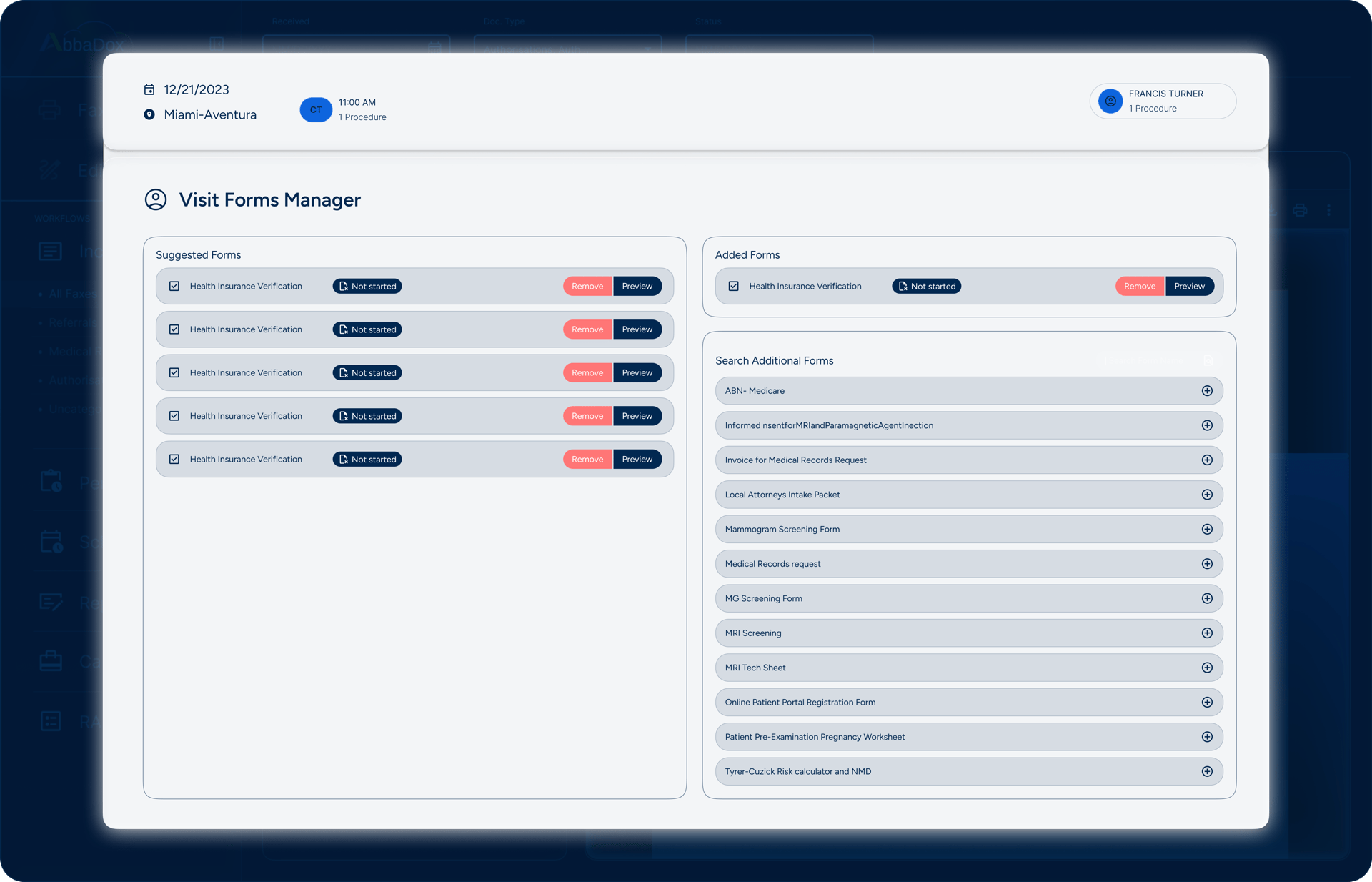Viewport: 1372px width, 882px height.
Task: Toggle checkbox in the Added Forms row
Action: coord(734,287)
